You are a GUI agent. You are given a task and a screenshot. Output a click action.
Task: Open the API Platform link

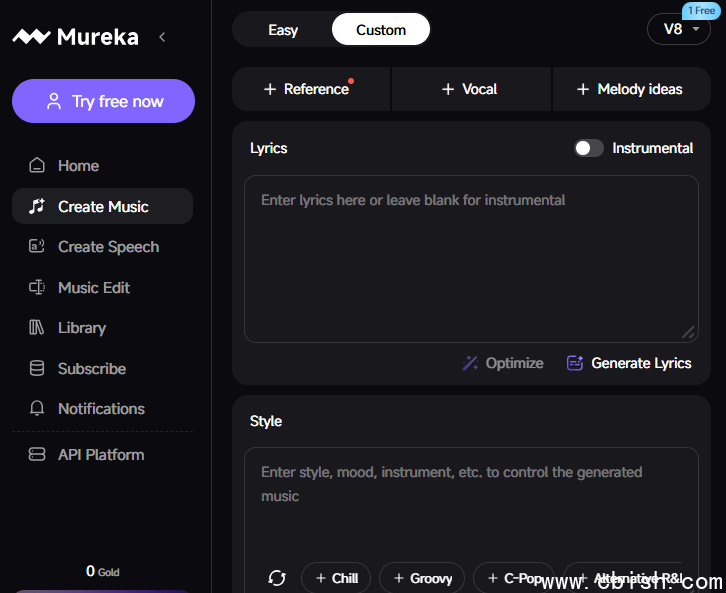100,455
